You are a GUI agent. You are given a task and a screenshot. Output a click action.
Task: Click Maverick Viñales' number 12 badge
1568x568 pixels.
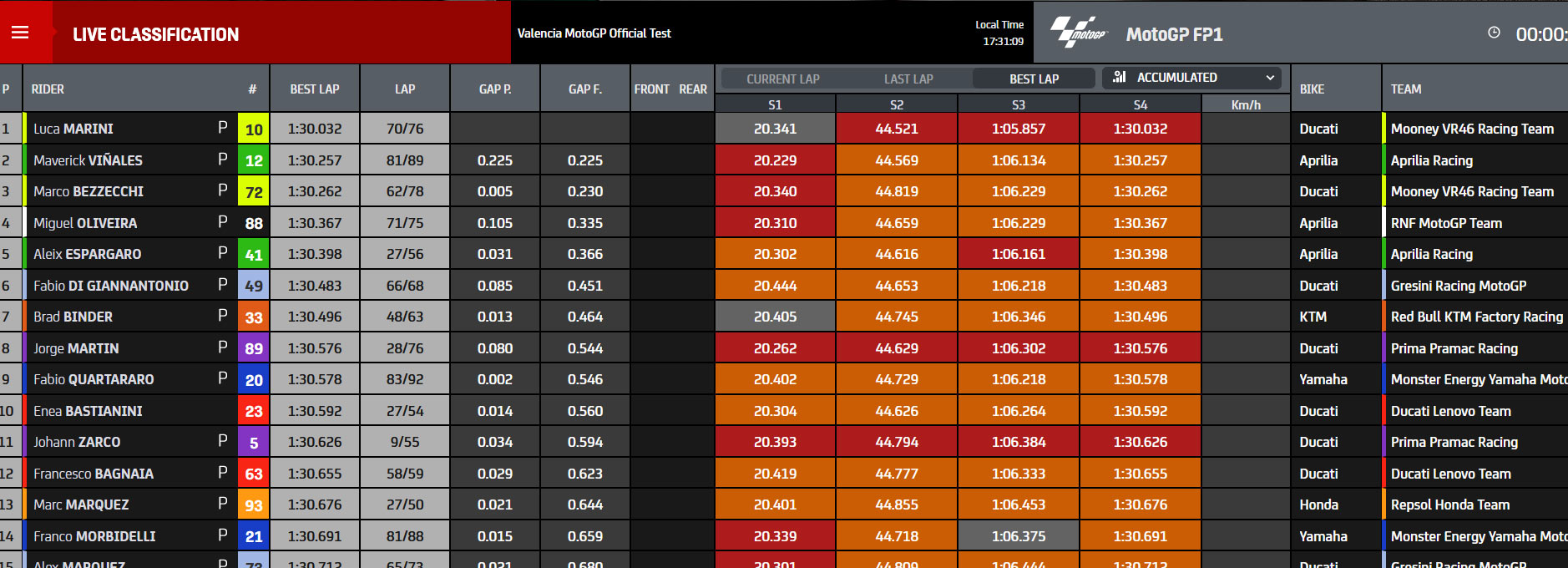254,160
